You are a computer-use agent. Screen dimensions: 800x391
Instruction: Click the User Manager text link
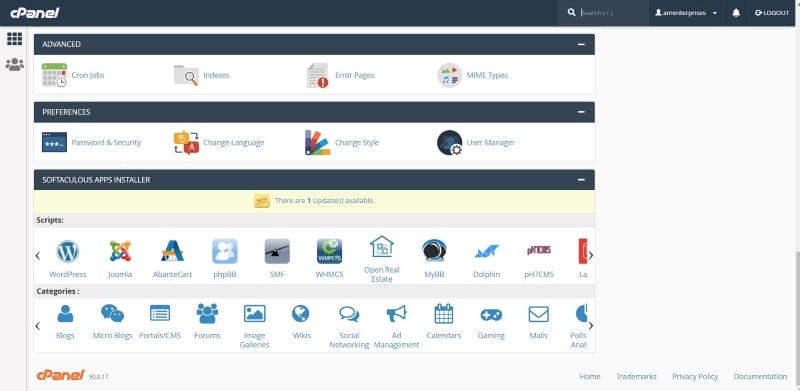[x=491, y=142]
